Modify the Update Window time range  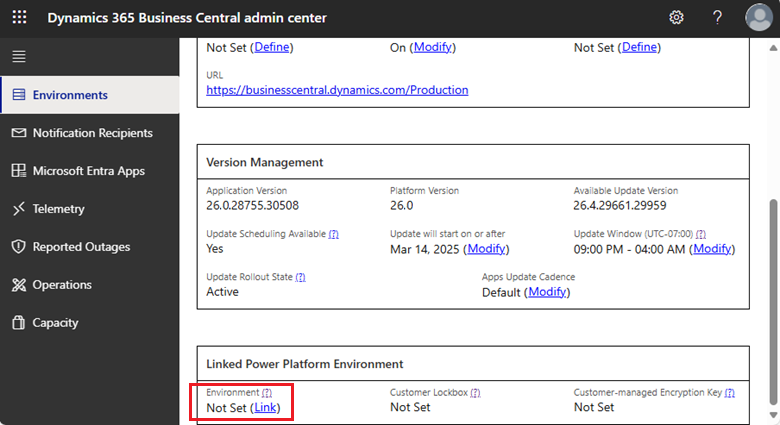click(713, 249)
